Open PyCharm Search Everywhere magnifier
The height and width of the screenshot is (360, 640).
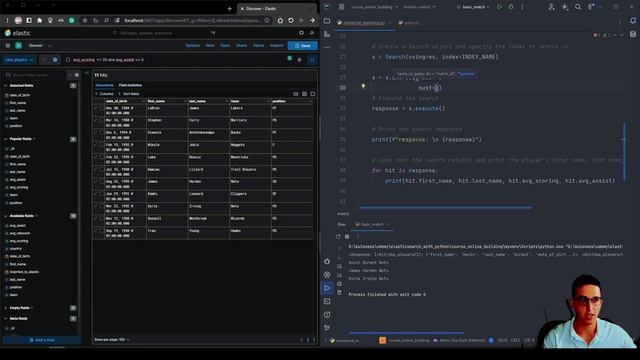[x=578, y=7]
